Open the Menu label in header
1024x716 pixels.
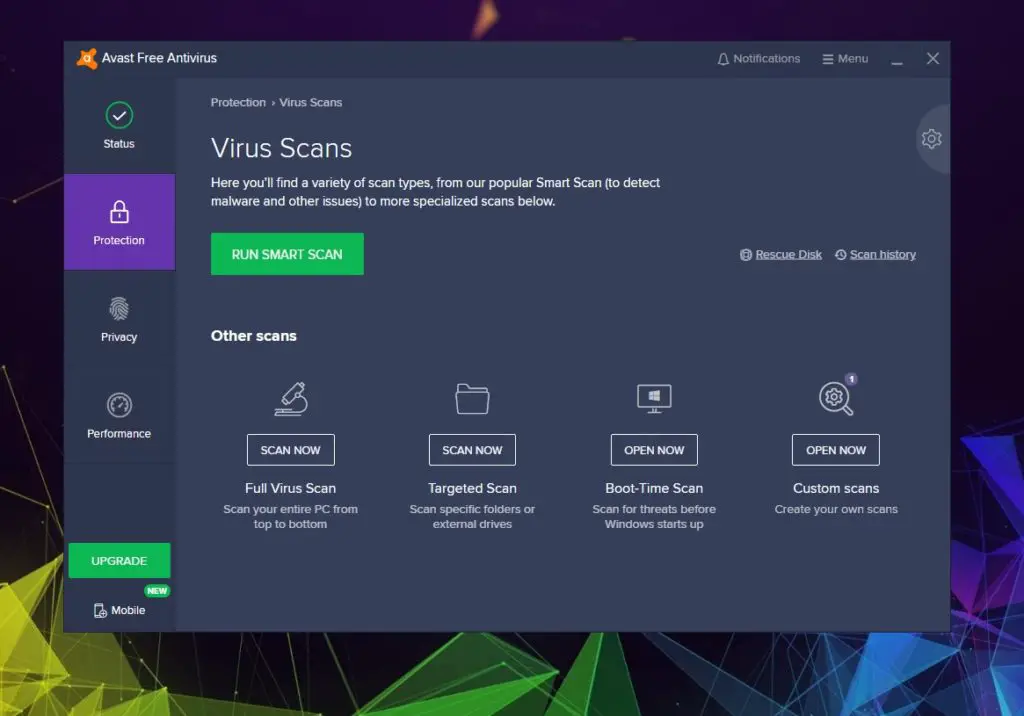pyautogui.click(x=853, y=59)
